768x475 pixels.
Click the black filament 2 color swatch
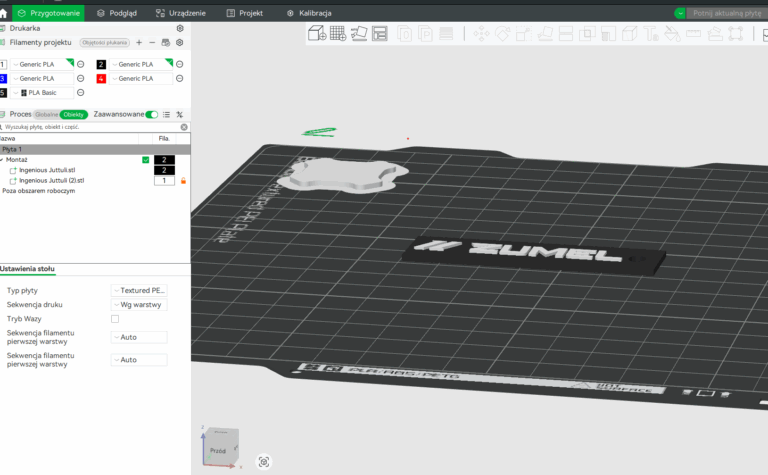101,64
